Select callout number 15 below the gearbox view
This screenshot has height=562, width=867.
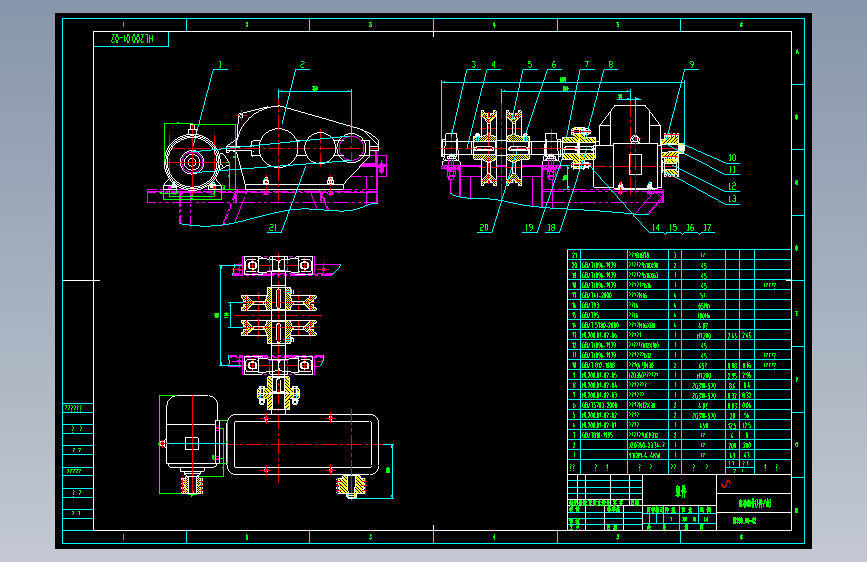click(673, 227)
